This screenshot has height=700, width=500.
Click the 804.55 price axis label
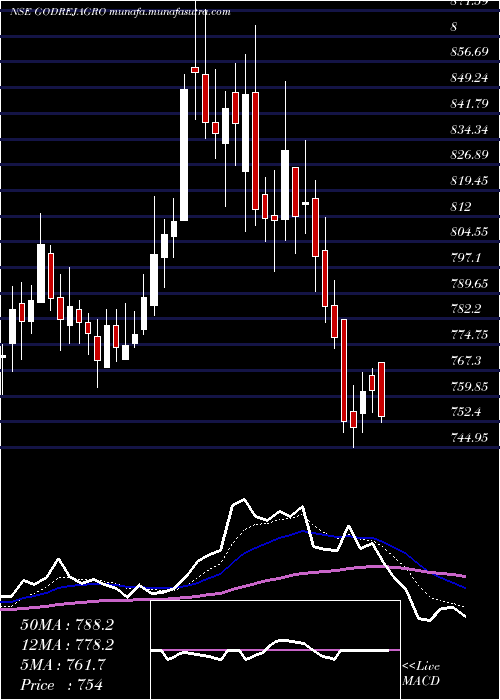[x=469, y=232]
